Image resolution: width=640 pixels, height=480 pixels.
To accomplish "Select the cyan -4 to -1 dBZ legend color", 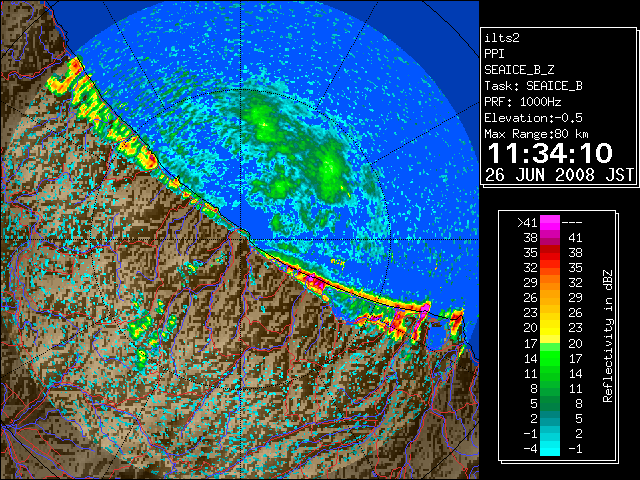I will pos(550,449).
